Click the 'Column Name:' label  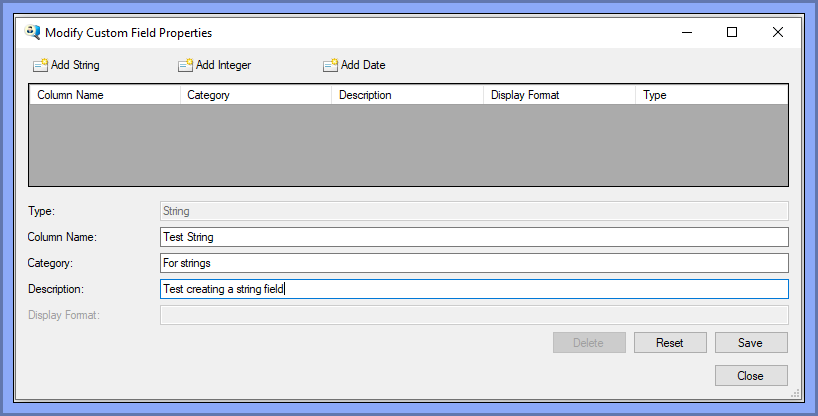[62, 237]
